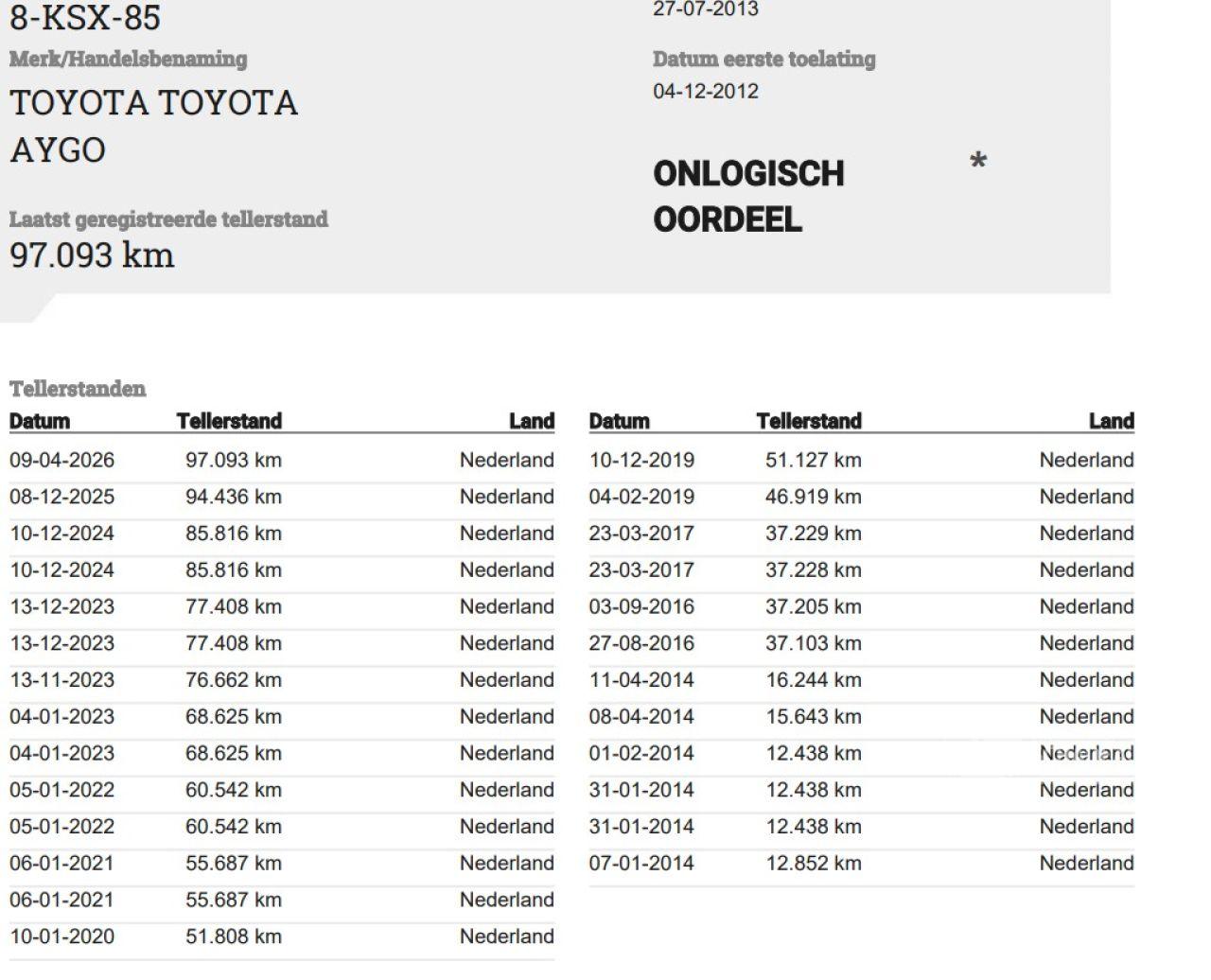Select the 13-11-2023 date row
Screen dimensions: 1211x980
(61, 680)
